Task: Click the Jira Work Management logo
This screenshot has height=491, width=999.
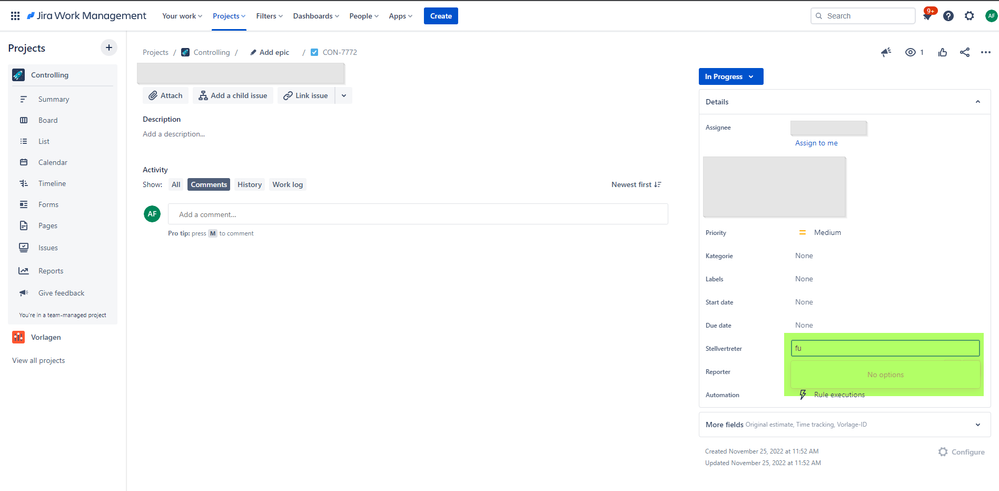Action: coord(86,16)
